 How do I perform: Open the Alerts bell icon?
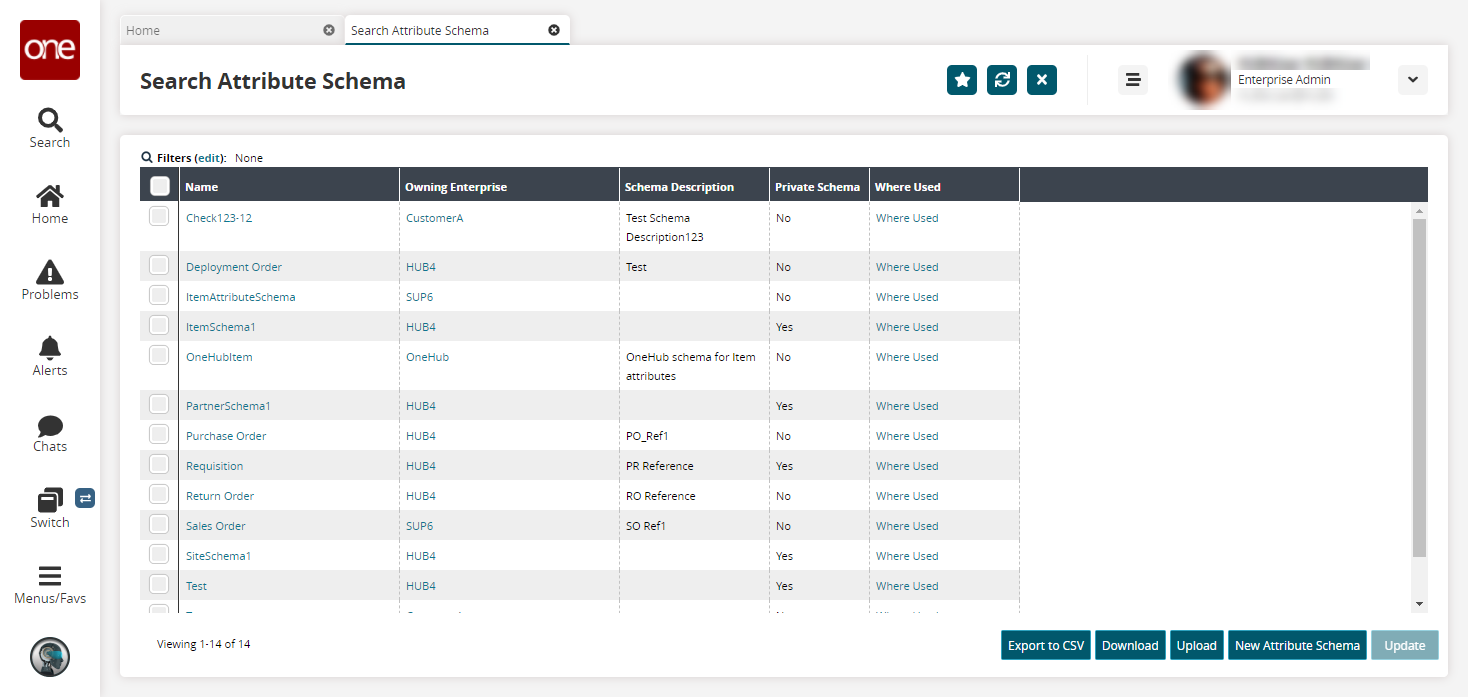[x=49, y=347]
